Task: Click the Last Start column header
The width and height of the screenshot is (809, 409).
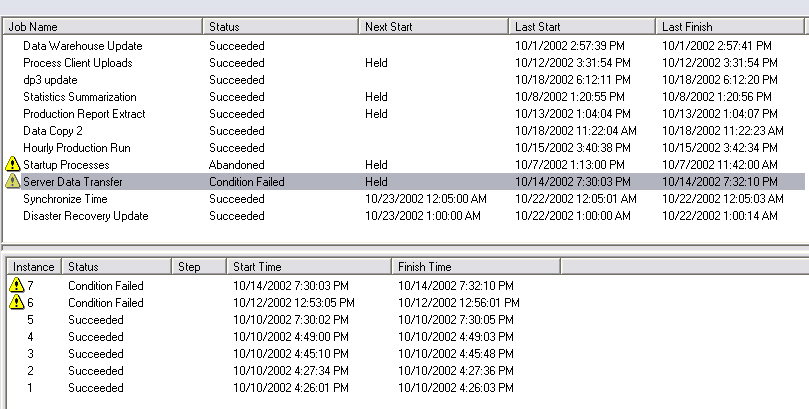Action: pyautogui.click(x=582, y=27)
